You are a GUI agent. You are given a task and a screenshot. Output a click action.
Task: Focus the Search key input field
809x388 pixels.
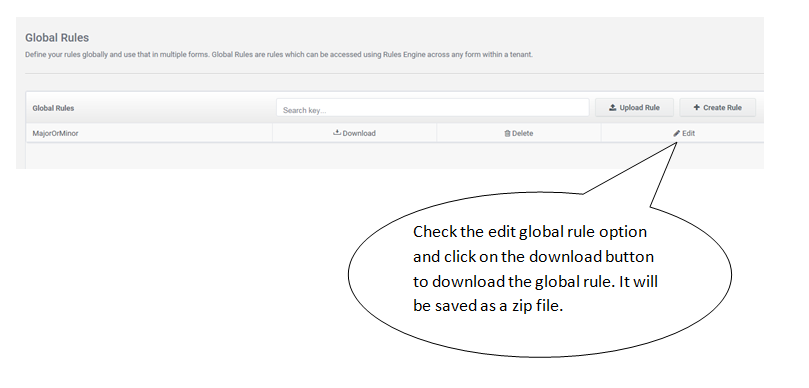(432, 108)
